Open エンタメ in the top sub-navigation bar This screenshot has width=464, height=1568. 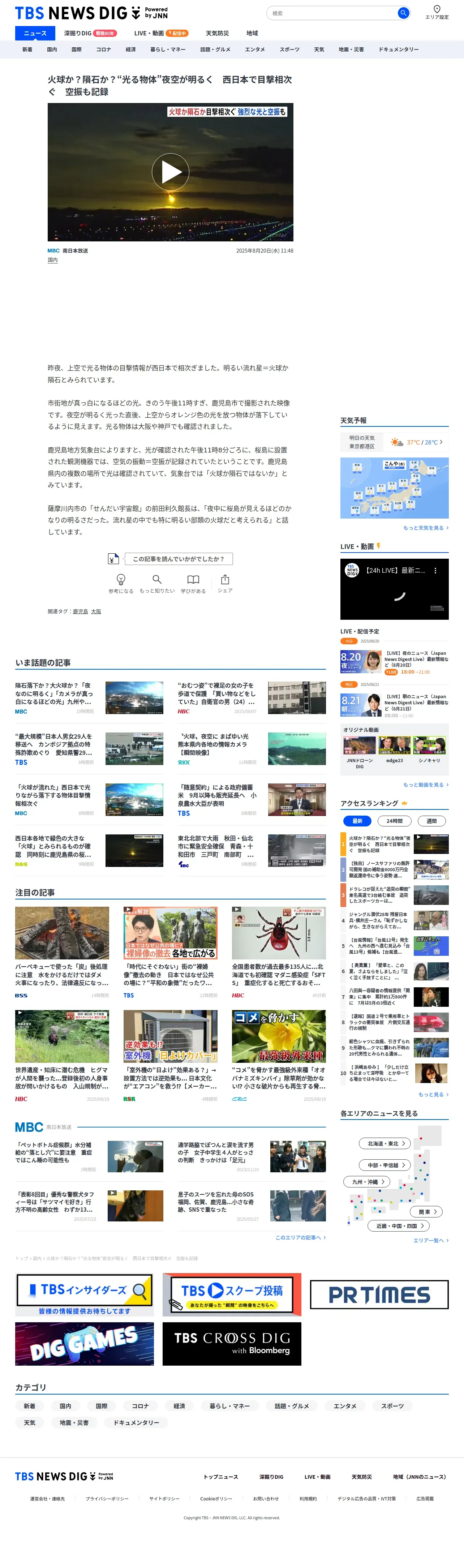click(x=255, y=50)
